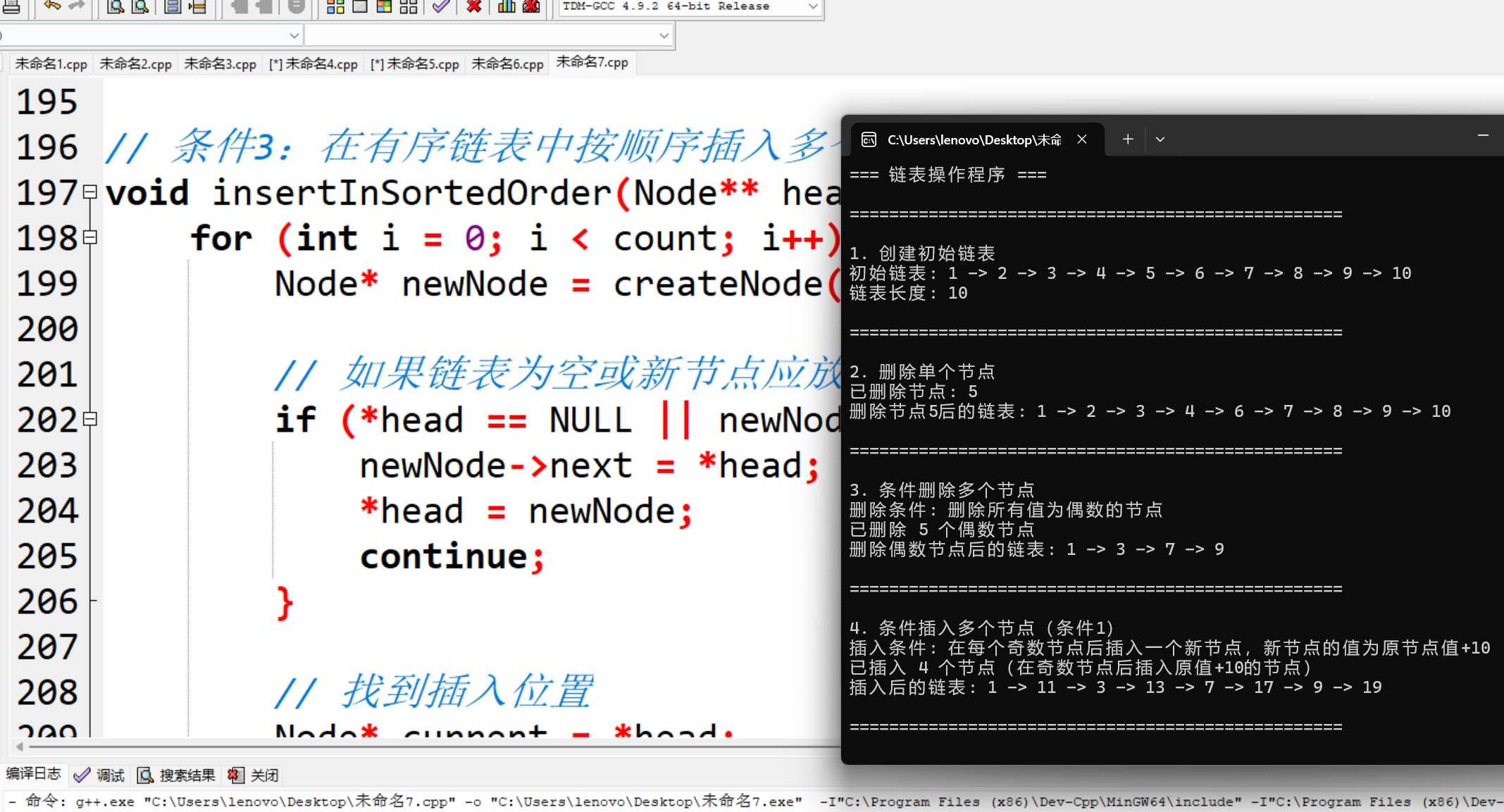The height and width of the screenshot is (812, 1504).
Task: Click the syntax check checkmark icon
Action: (x=441, y=6)
